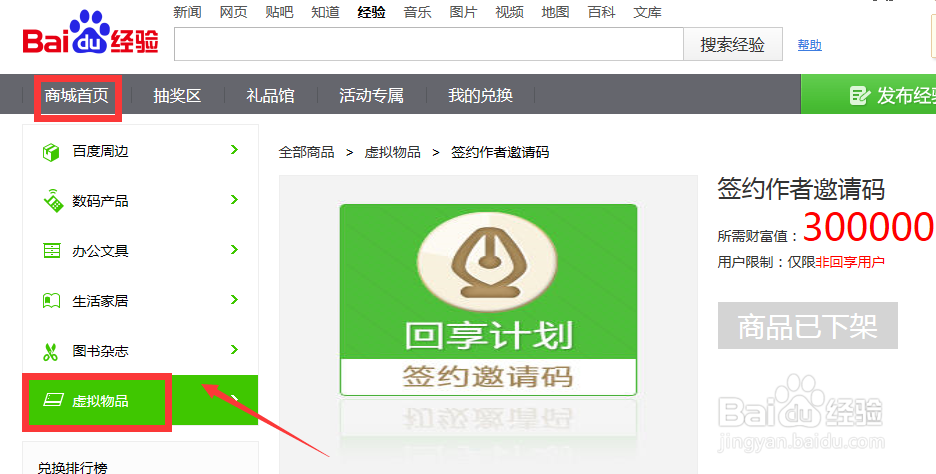Click the 签约作者邀请码 breadcrumb text
The height and width of the screenshot is (474, 936).
point(500,152)
